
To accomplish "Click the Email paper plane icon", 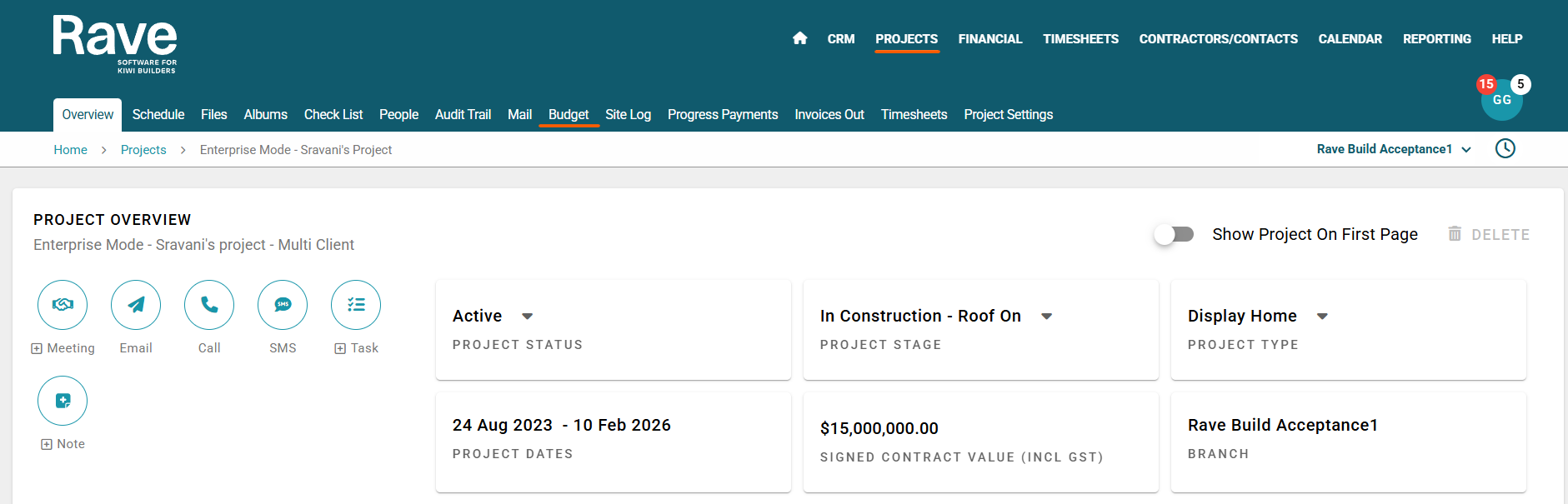I will point(136,305).
